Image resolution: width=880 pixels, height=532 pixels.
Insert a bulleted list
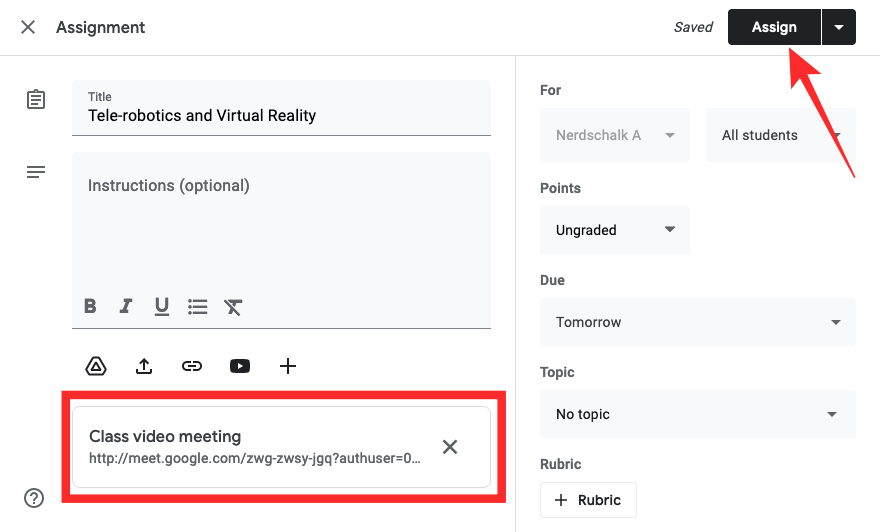[198, 307]
